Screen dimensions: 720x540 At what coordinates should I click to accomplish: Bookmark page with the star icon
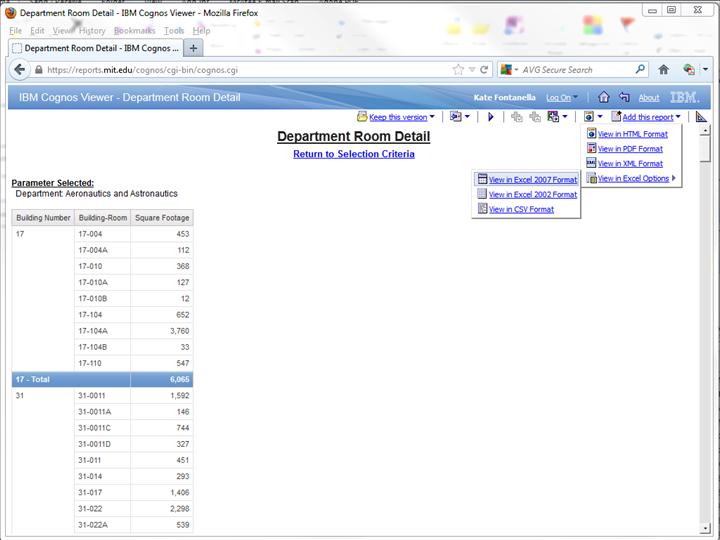point(459,70)
